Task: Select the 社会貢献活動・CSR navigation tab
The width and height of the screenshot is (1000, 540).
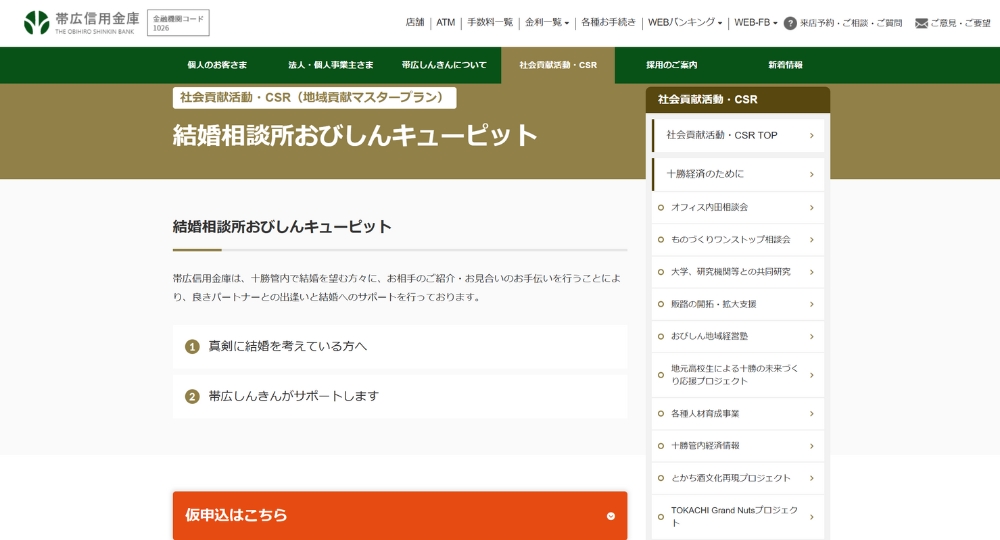Action: tap(558, 65)
